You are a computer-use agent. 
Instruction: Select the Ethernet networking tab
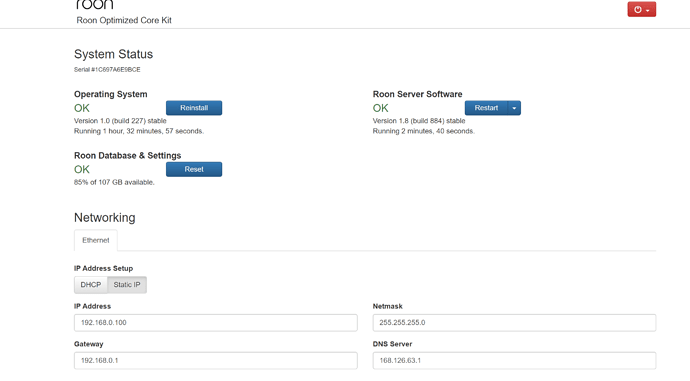tap(95, 240)
